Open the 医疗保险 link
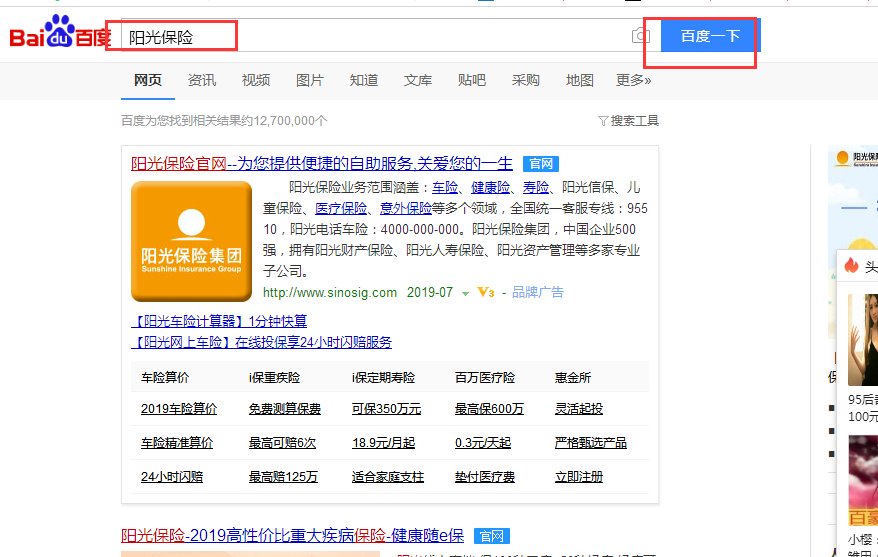Image resolution: width=878 pixels, height=557 pixels. [341, 208]
